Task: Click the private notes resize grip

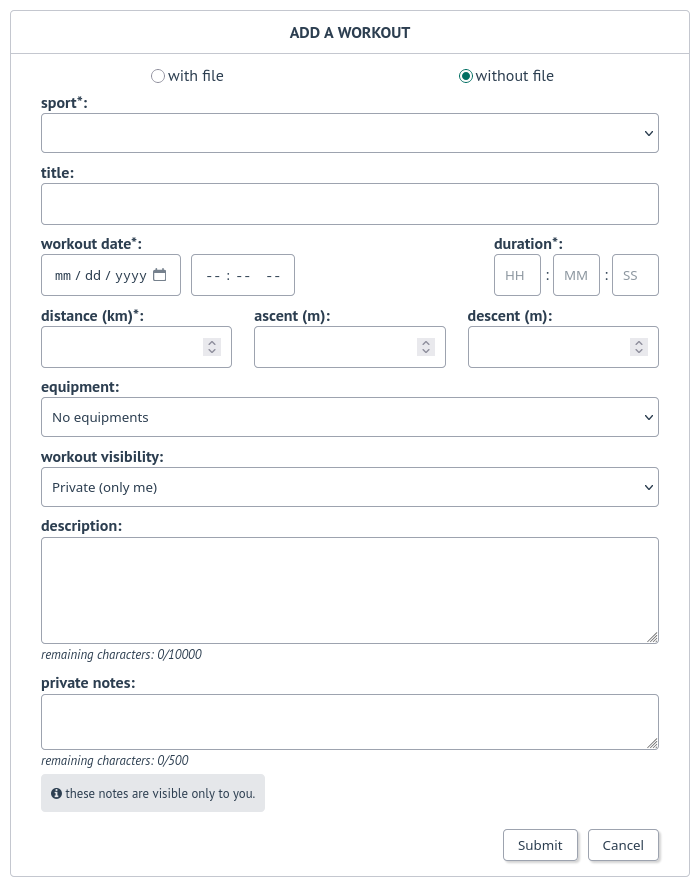Action: [653, 743]
